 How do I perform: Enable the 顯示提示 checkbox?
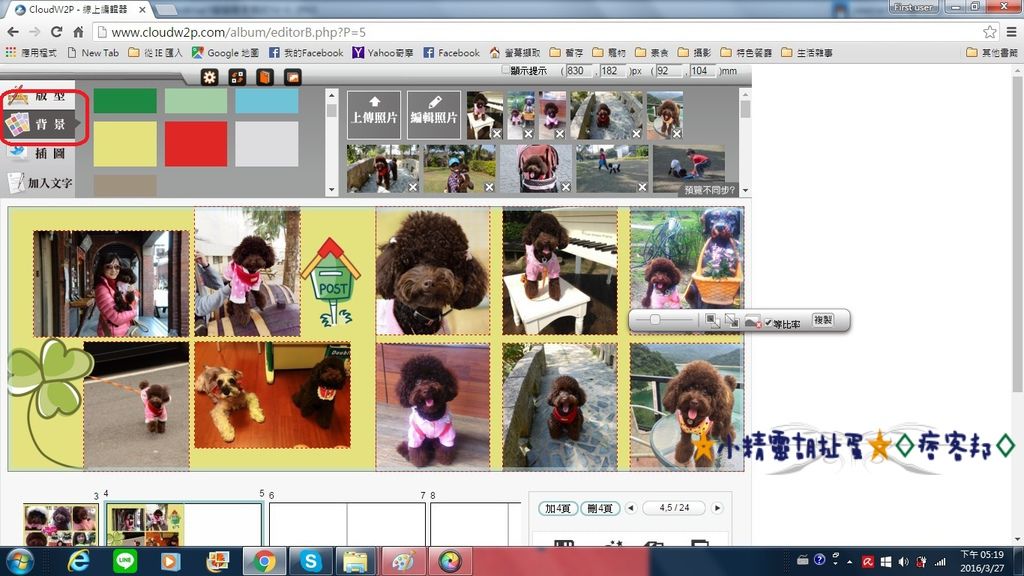coord(505,70)
